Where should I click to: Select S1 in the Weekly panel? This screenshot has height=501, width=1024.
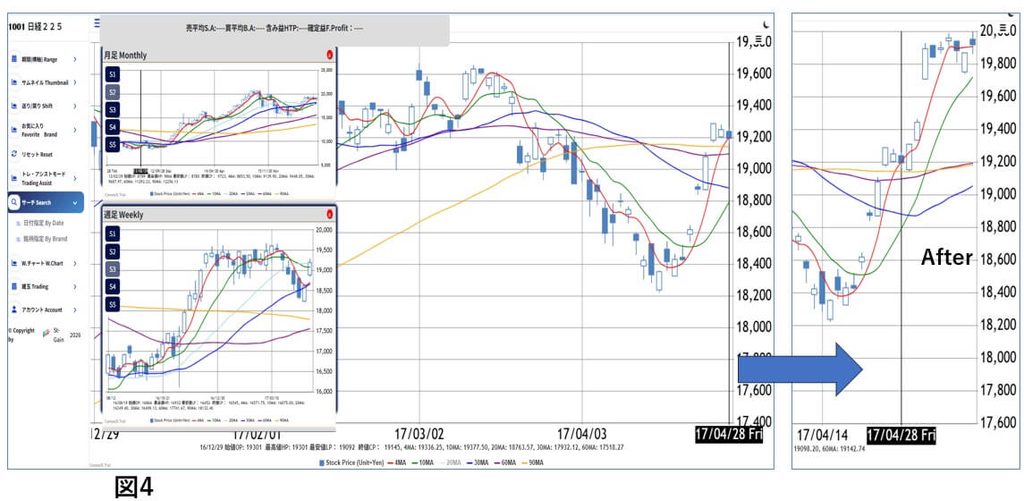pyautogui.click(x=112, y=234)
